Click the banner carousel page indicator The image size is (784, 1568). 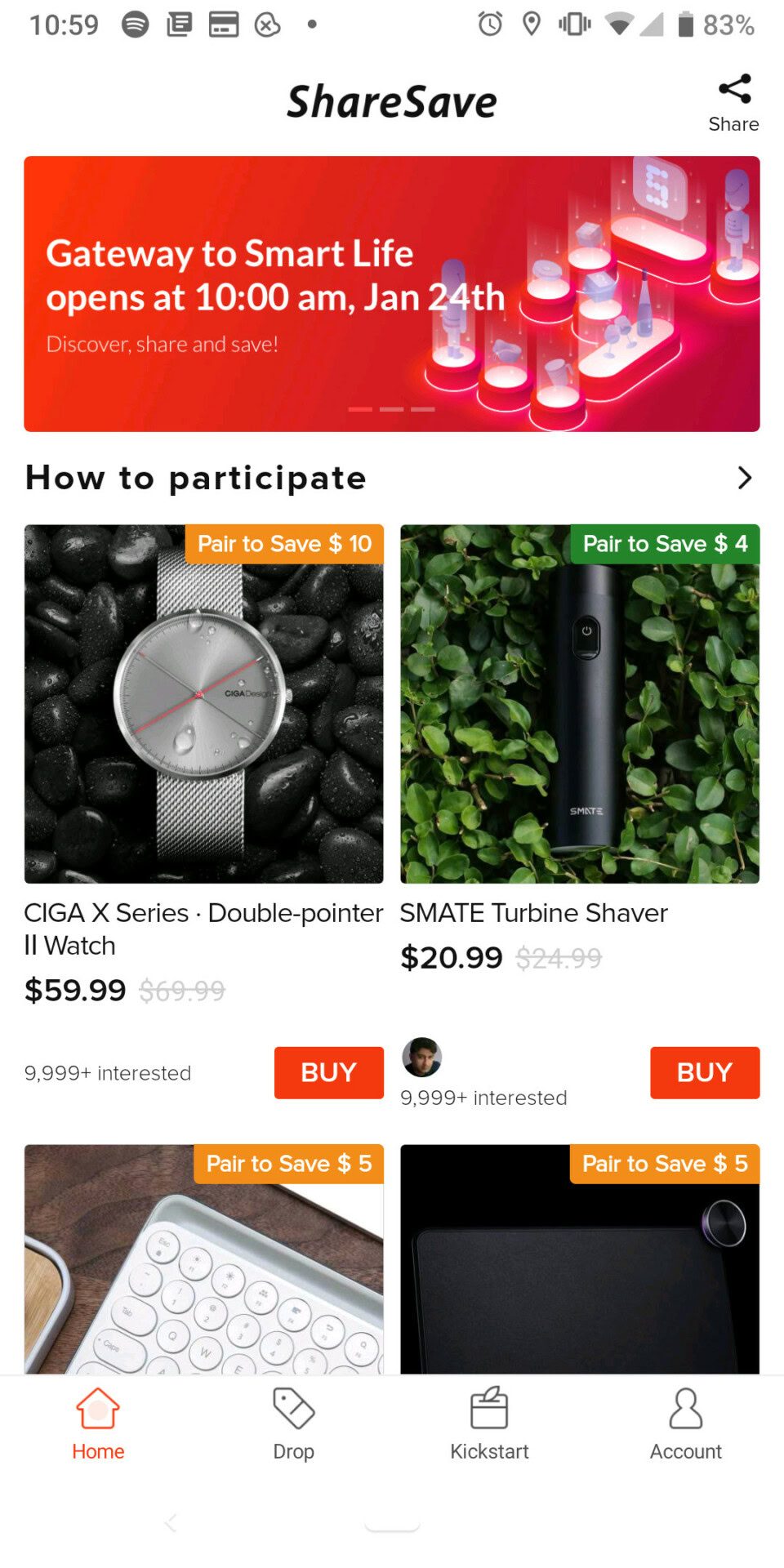click(x=391, y=409)
